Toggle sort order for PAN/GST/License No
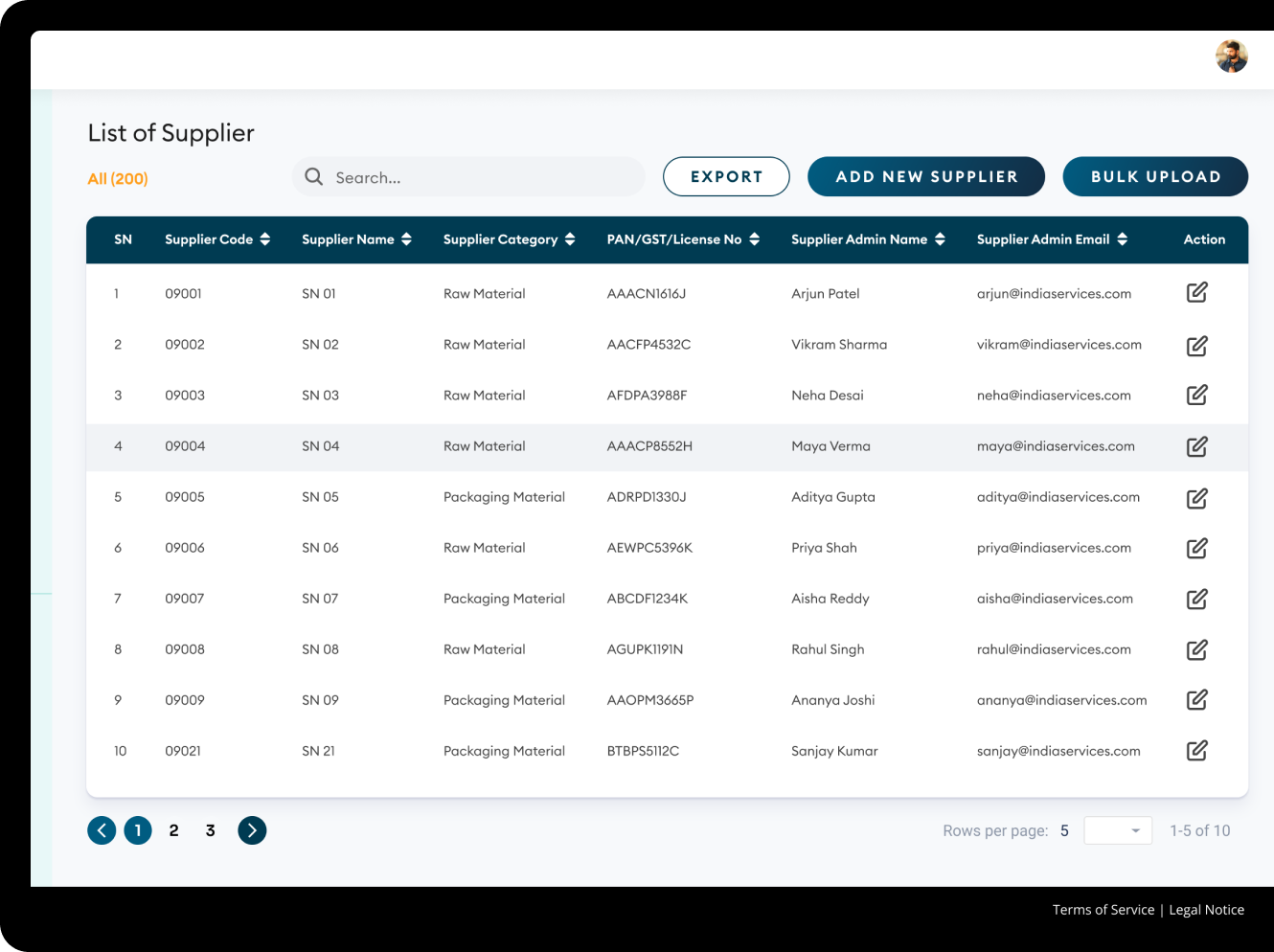This screenshot has height=952, width=1274. click(756, 239)
